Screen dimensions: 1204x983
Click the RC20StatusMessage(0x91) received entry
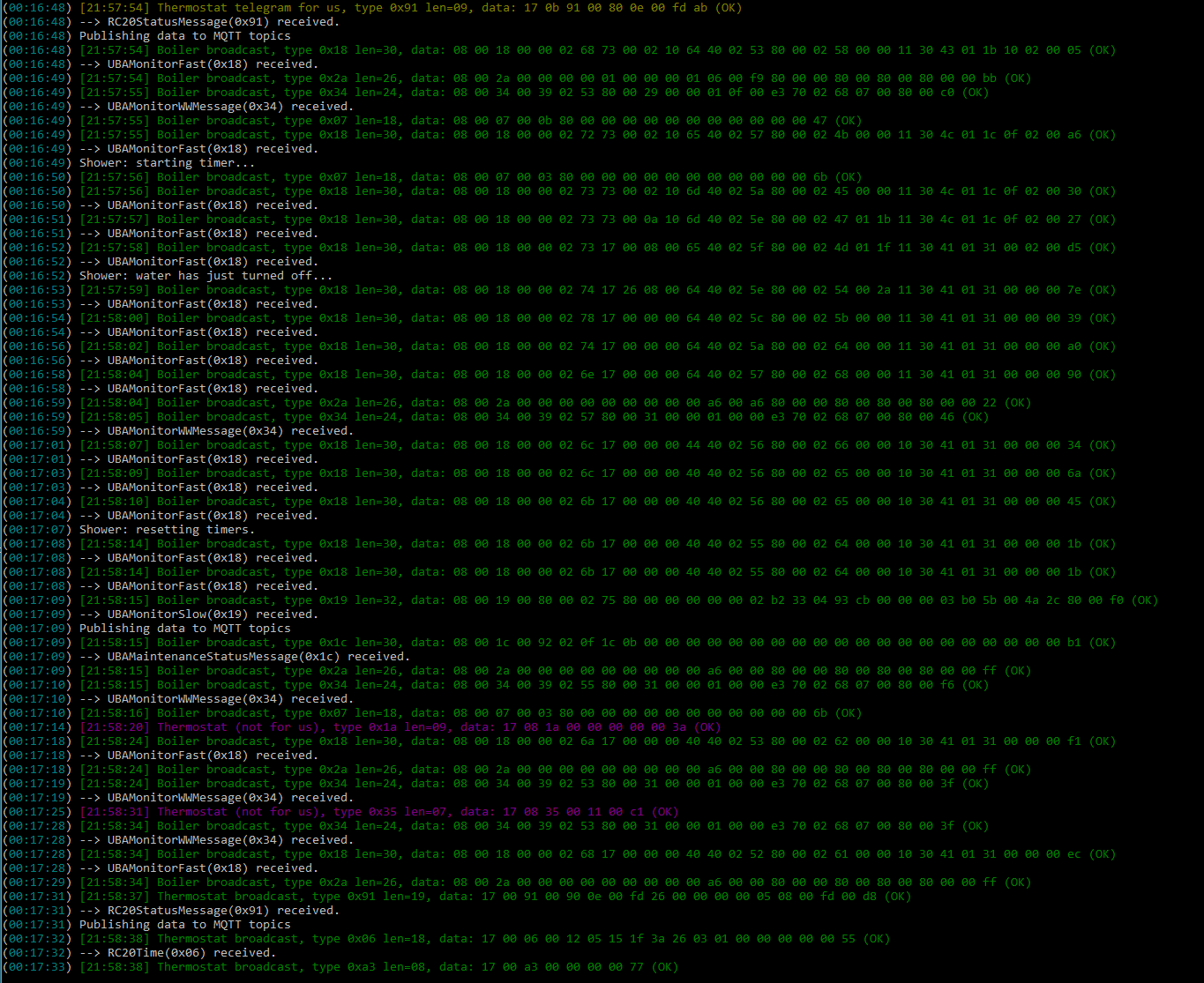221,22
